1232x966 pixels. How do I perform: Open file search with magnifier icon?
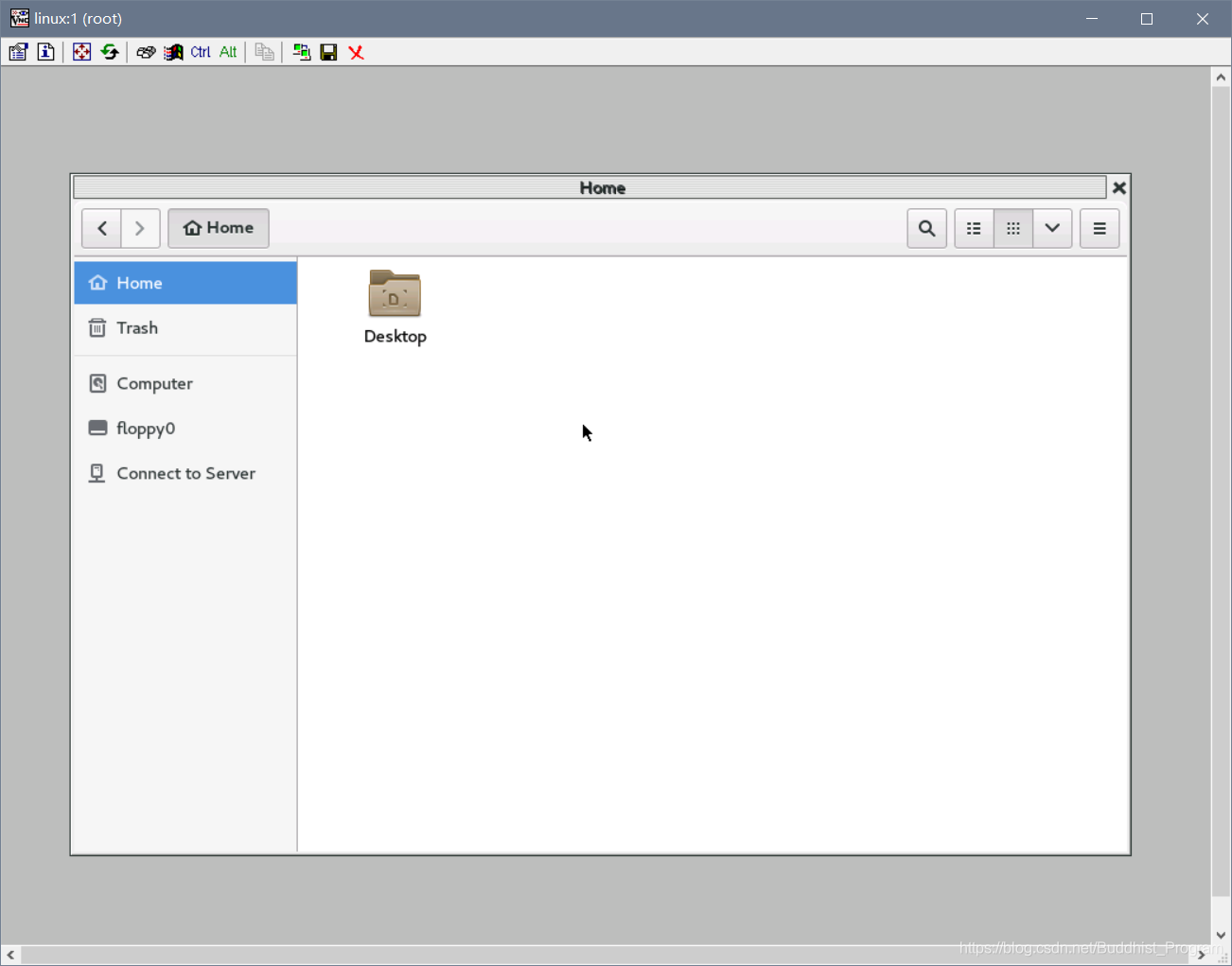[x=927, y=228]
